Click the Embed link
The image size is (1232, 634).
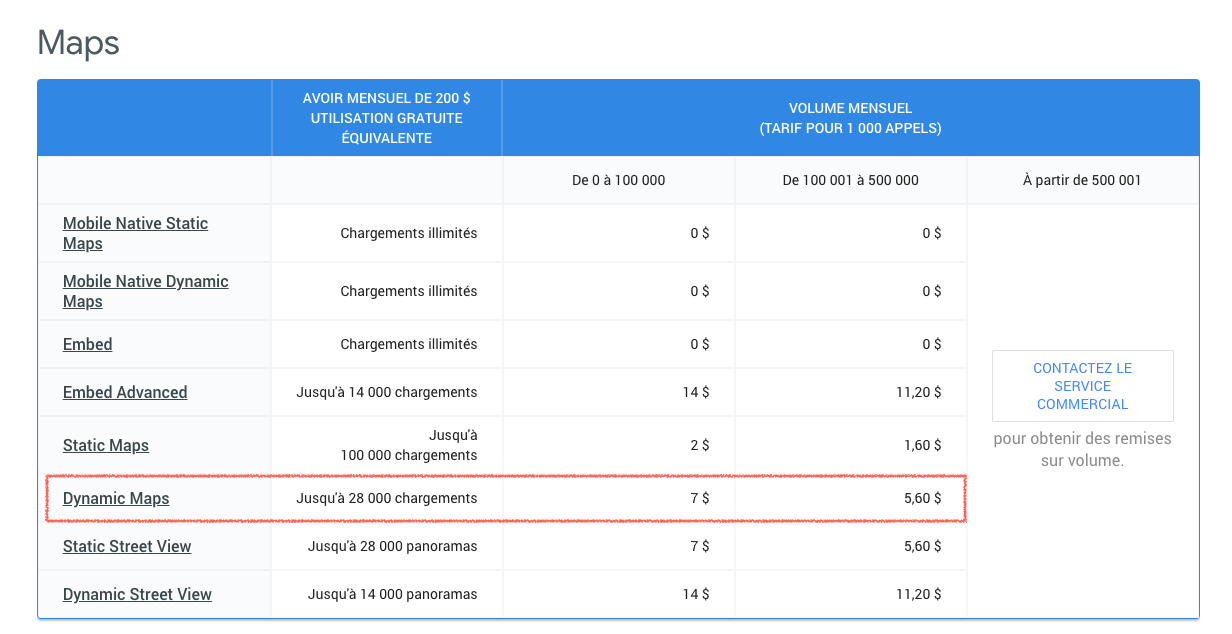tap(88, 344)
